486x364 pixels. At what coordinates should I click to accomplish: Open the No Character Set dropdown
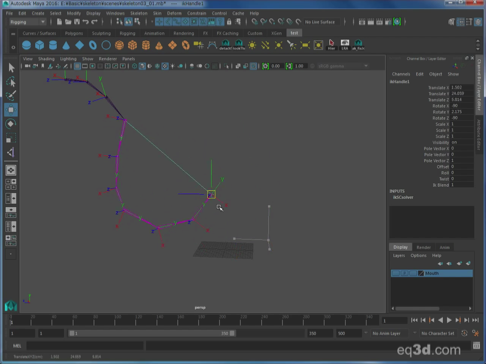pos(438,333)
